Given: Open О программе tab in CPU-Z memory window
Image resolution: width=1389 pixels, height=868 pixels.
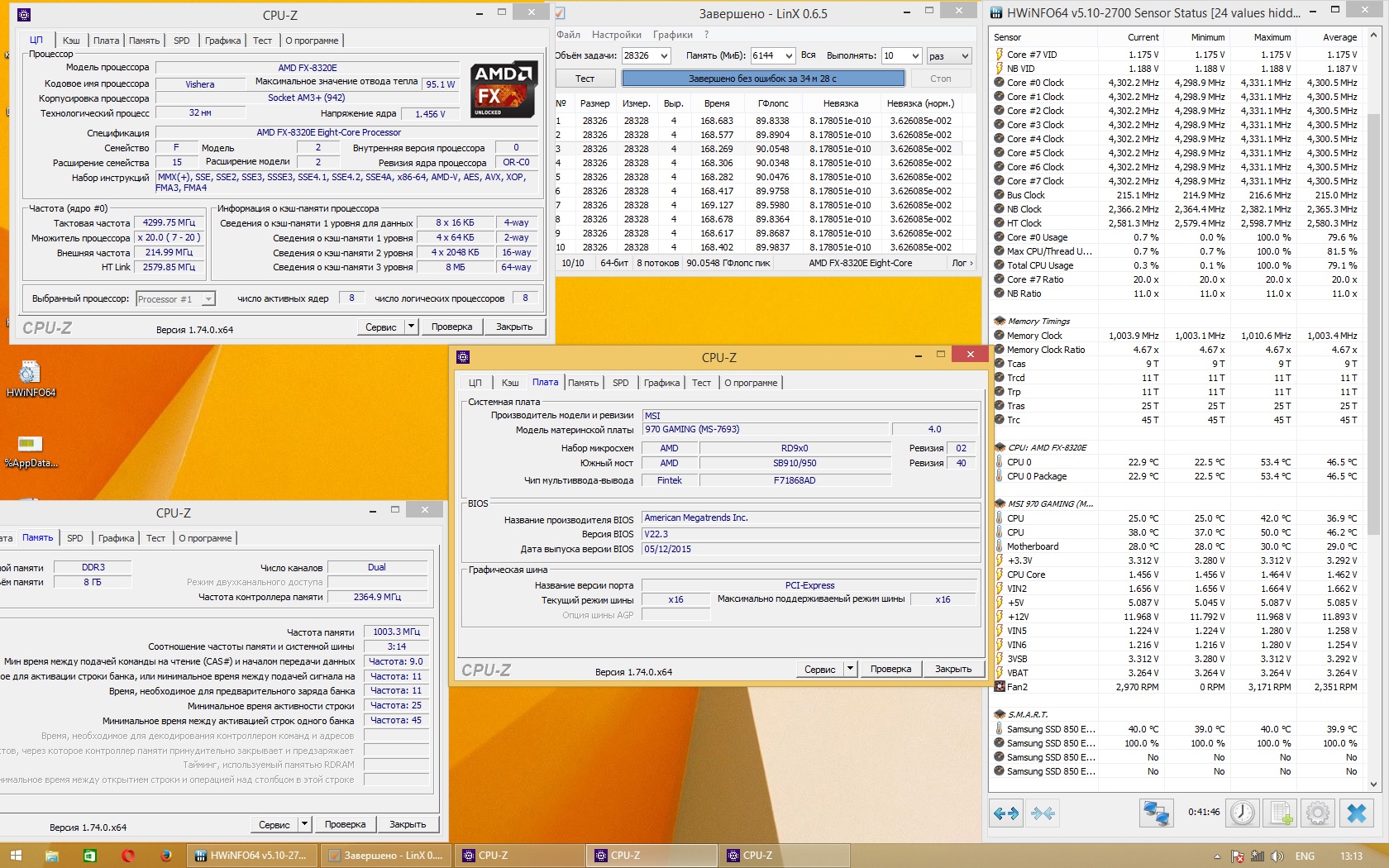Looking at the screenshot, I should point(205,538).
